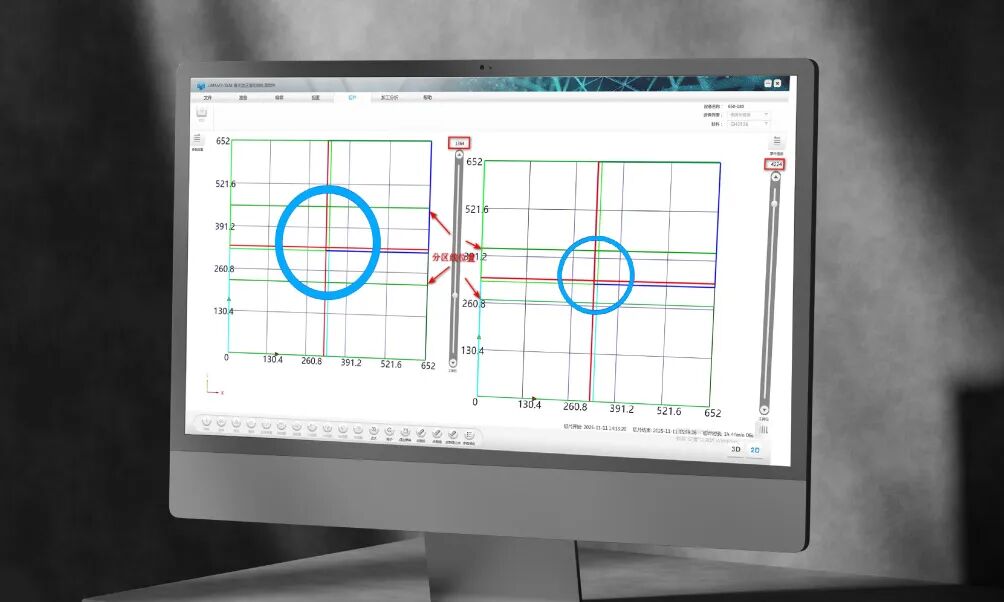The width and height of the screenshot is (1004, 602).
Task: Switch to the 2D view
Action: 755,450
